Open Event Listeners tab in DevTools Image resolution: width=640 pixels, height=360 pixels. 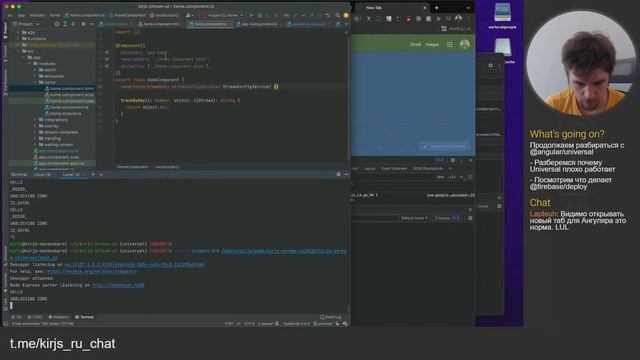click(x=394, y=169)
